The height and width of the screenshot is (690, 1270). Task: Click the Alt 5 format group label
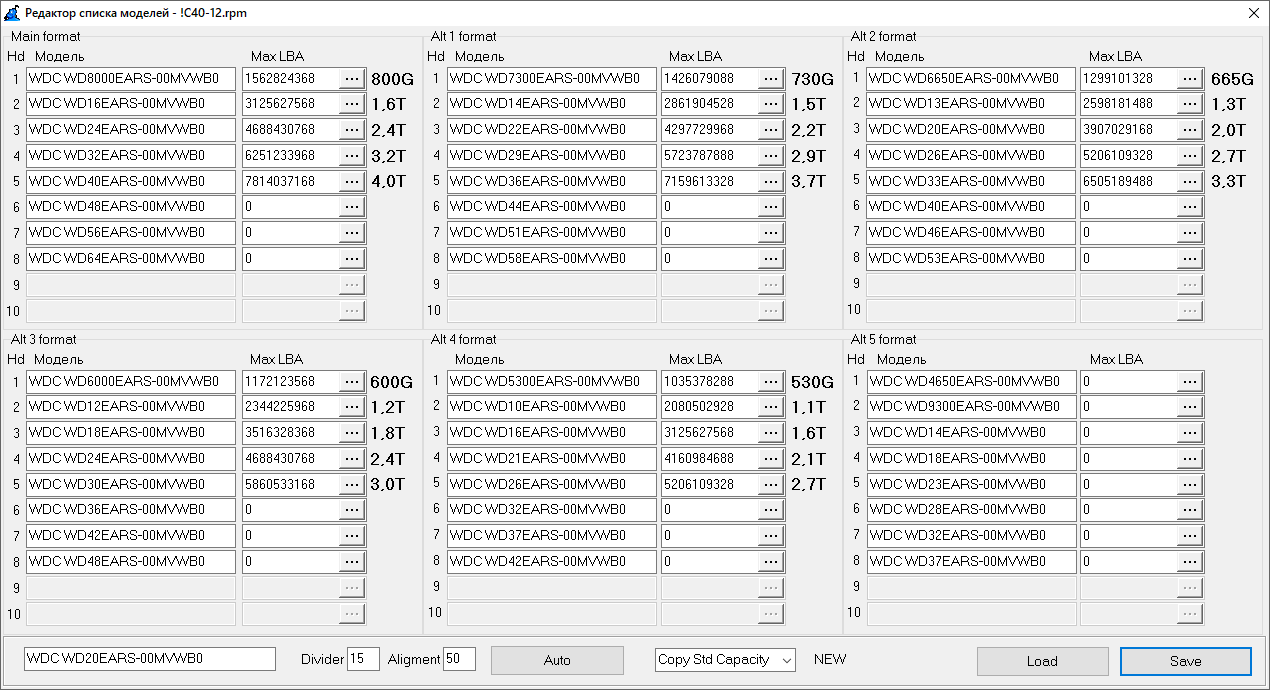(884, 340)
